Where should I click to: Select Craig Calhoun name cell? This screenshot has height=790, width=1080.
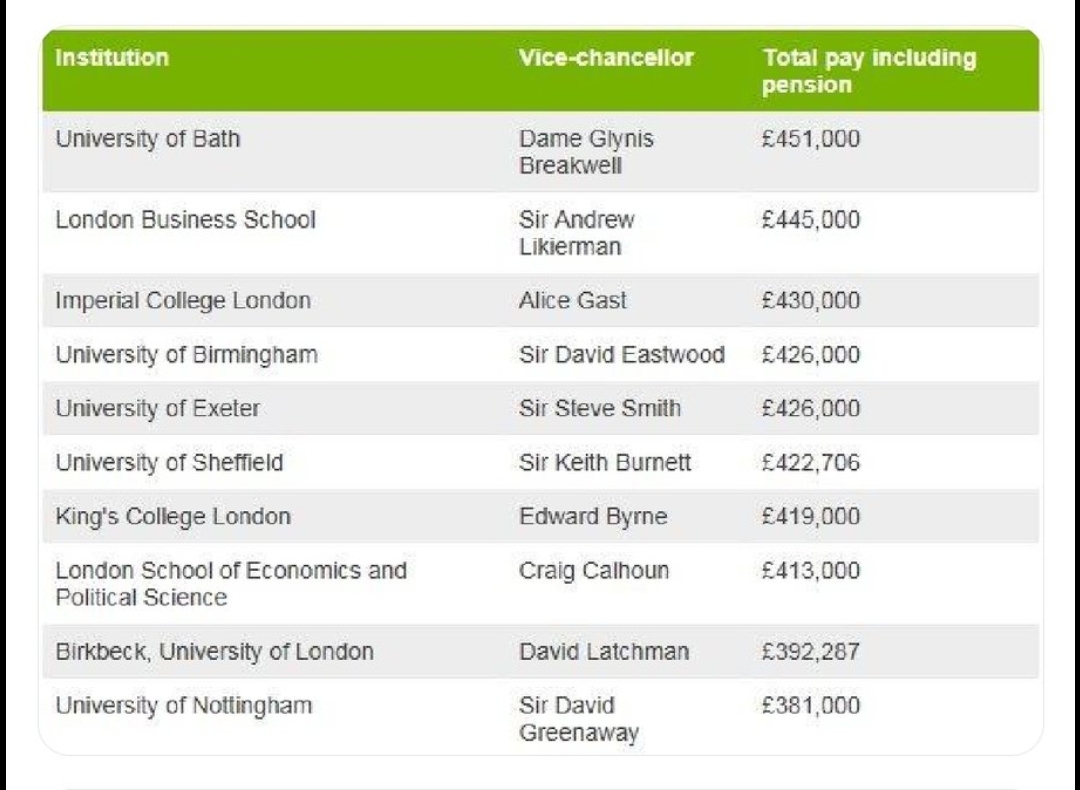click(594, 570)
